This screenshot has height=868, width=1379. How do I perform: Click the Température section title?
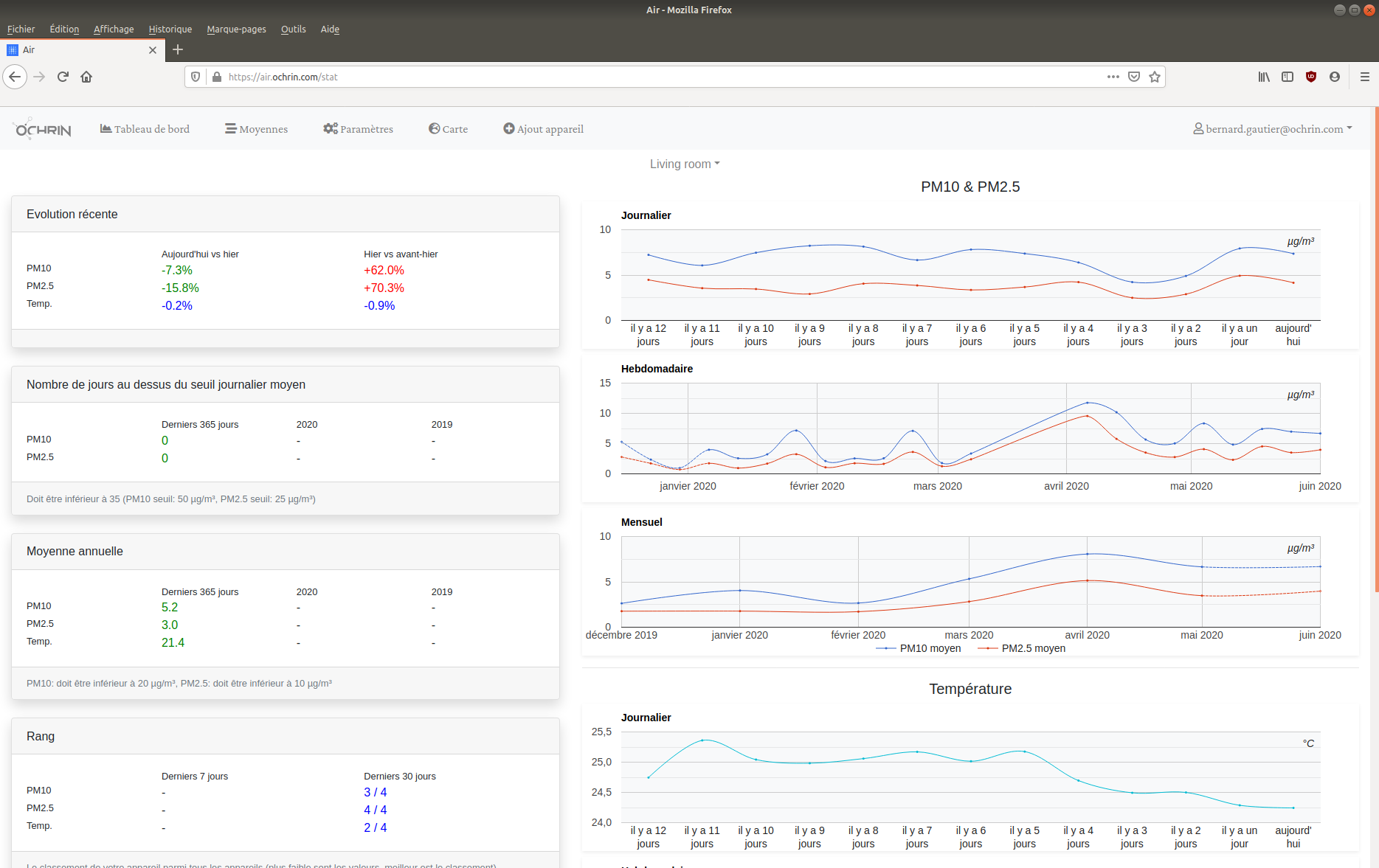(970, 689)
